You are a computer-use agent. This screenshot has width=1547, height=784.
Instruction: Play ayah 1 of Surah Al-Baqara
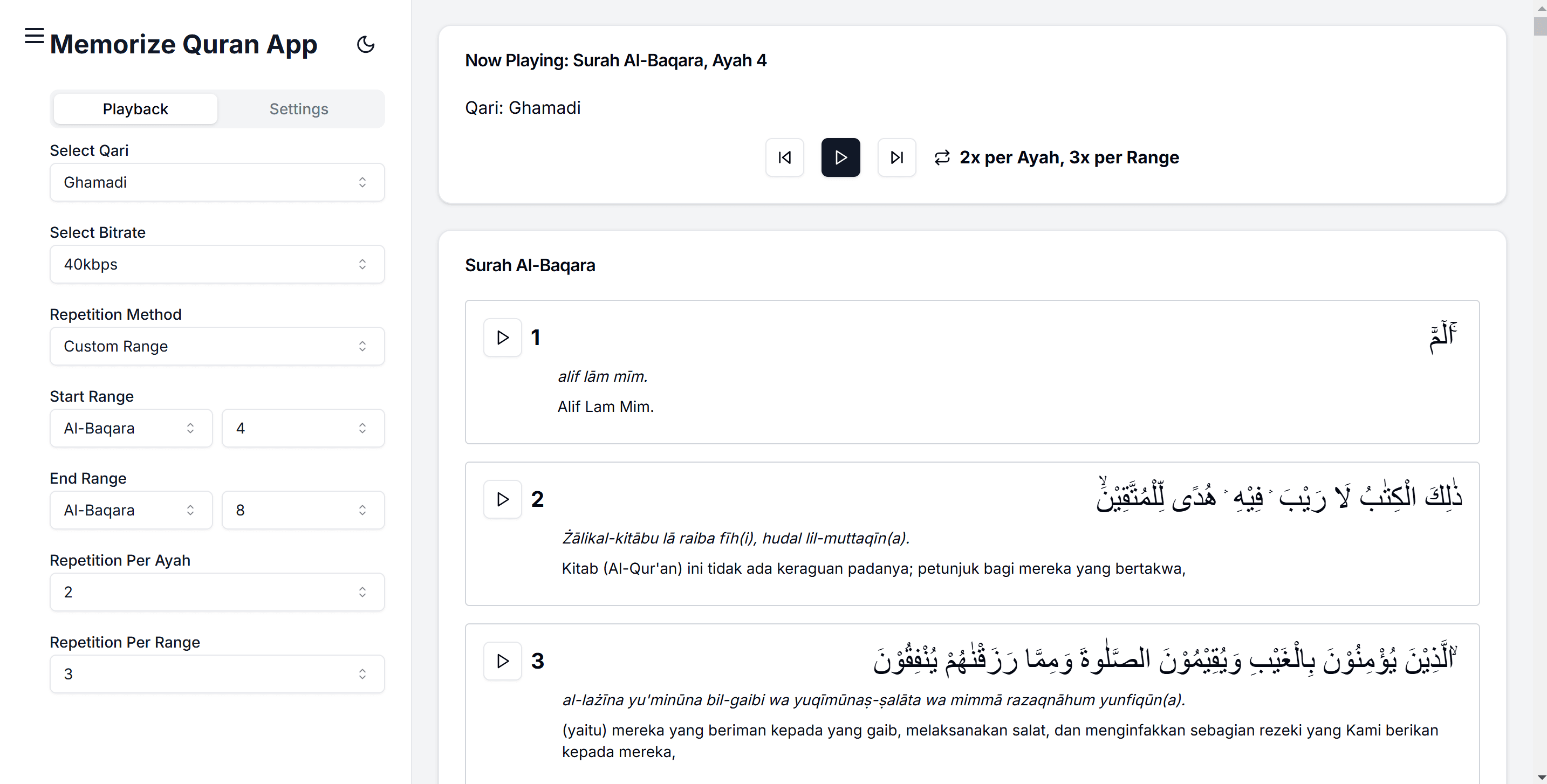tap(502, 337)
